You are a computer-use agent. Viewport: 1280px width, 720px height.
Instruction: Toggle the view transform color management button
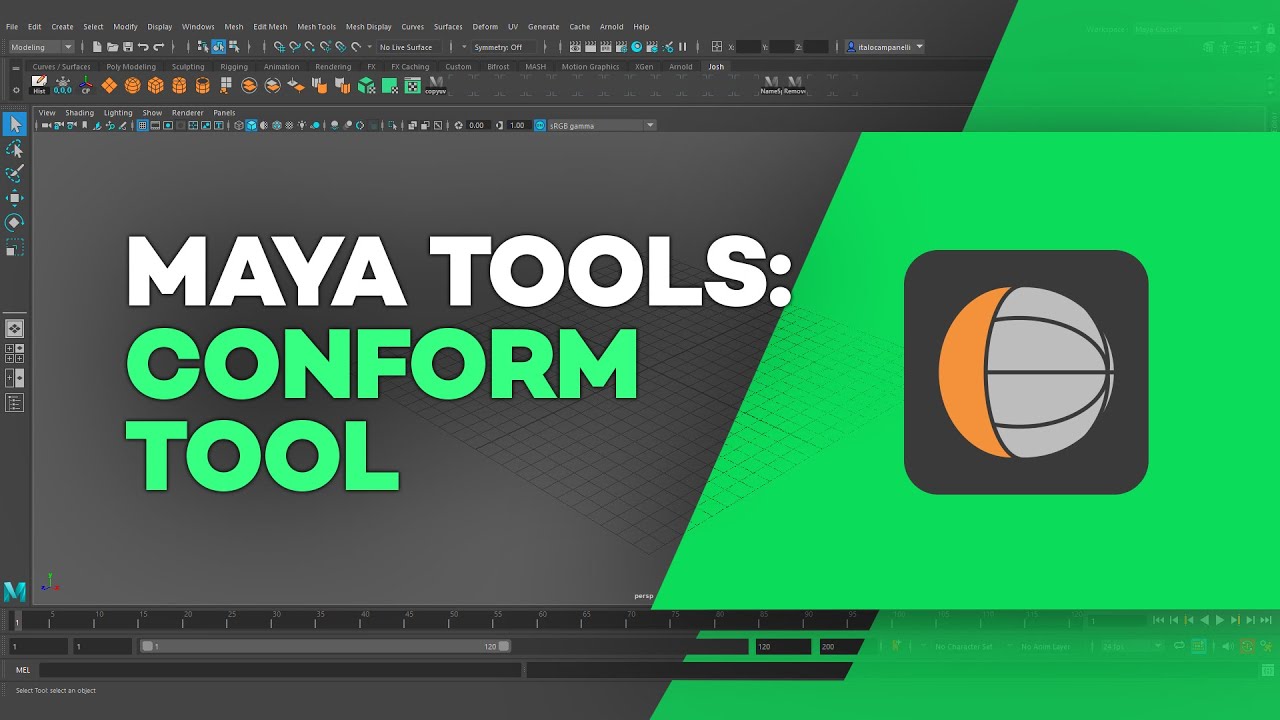pyautogui.click(x=540, y=125)
